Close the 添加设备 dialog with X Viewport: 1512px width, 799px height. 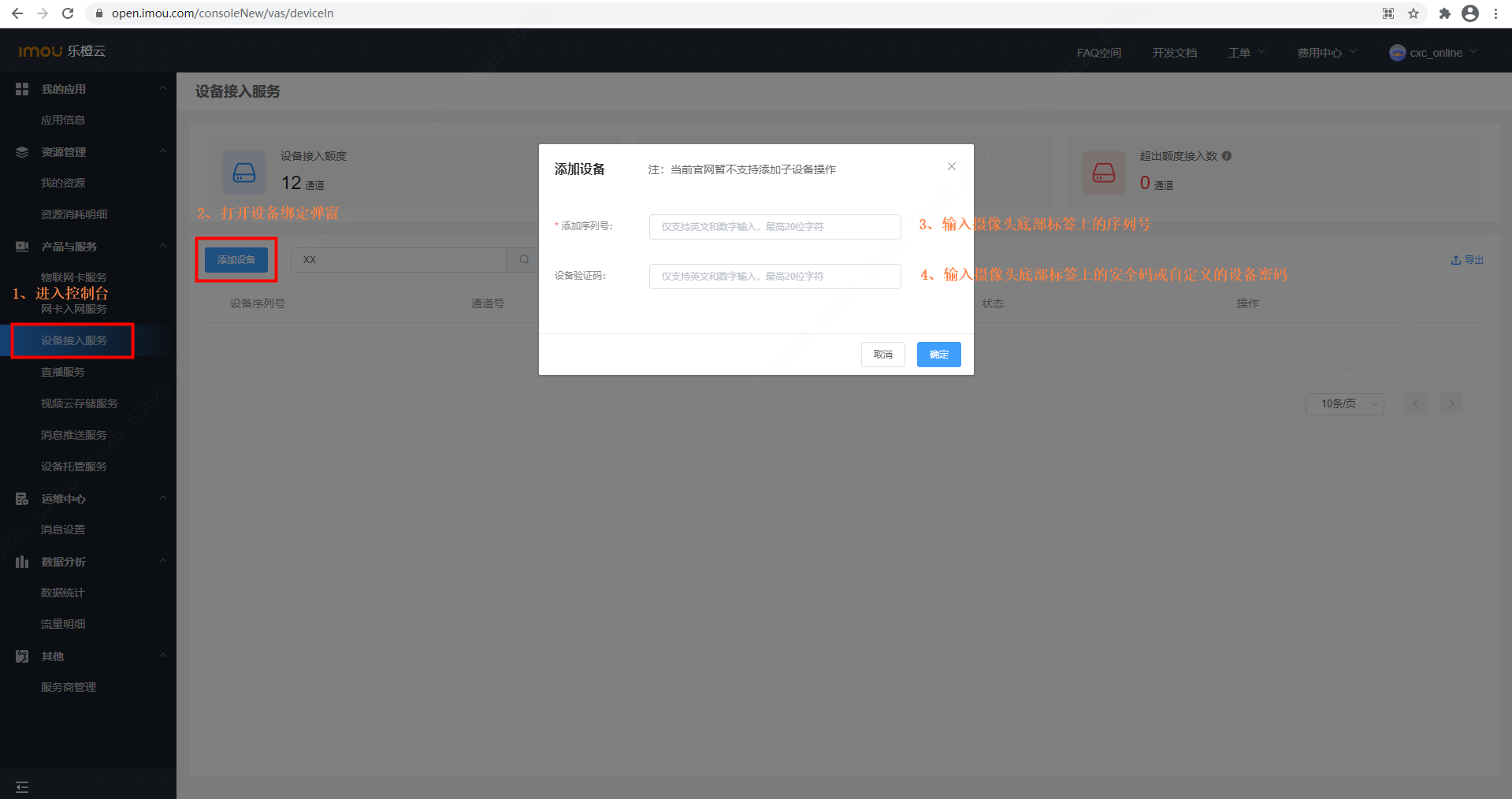click(951, 166)
